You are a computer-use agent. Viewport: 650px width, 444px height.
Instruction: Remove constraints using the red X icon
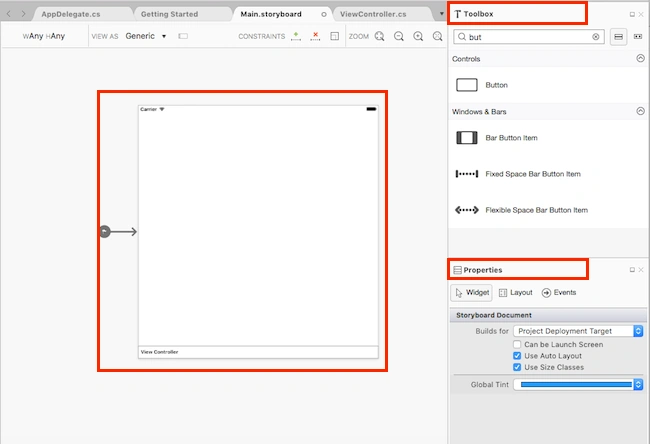pyautogui.click(x=315, y=36)
